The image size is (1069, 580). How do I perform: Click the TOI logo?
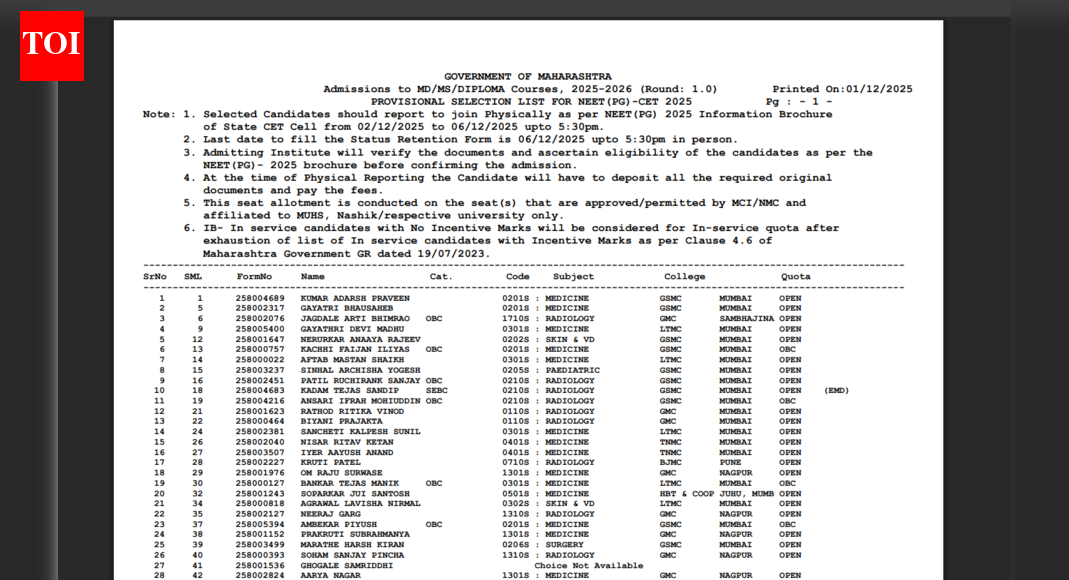click(x=51, y=46)
